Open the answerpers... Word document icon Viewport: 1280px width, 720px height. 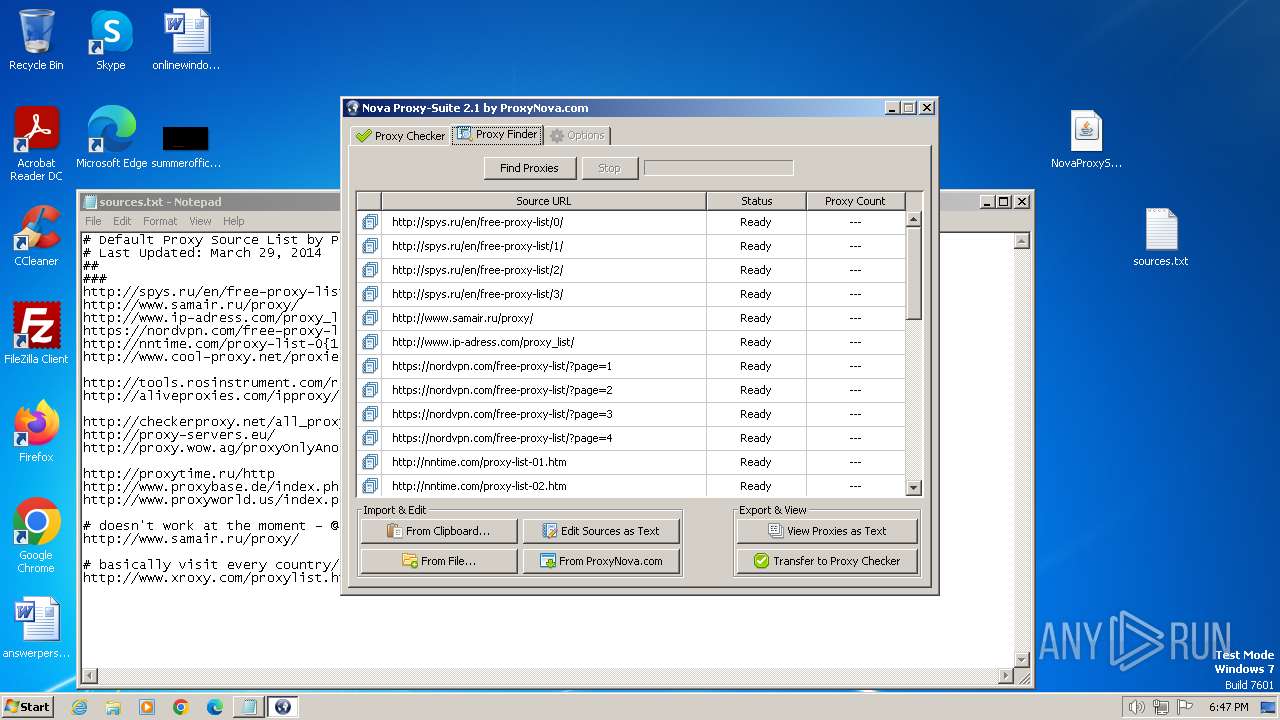click(36, 628)
